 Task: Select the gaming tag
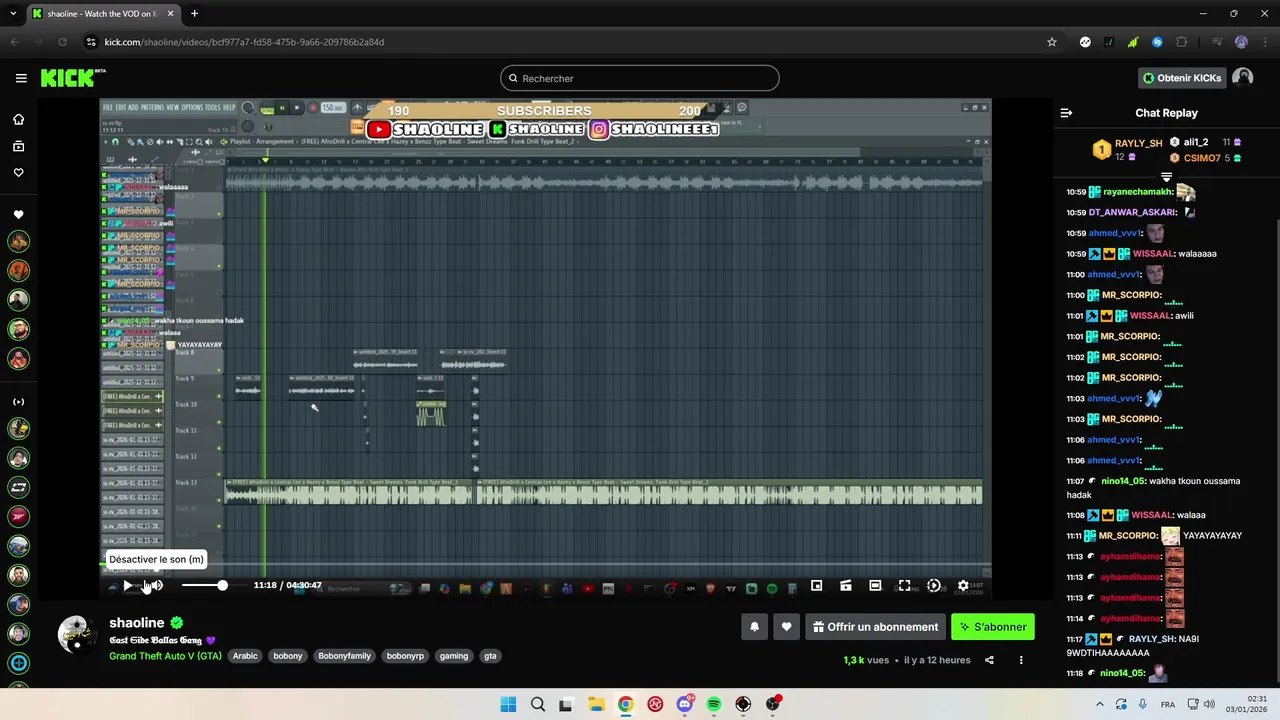pyautogui.click(x=454, y=656)
